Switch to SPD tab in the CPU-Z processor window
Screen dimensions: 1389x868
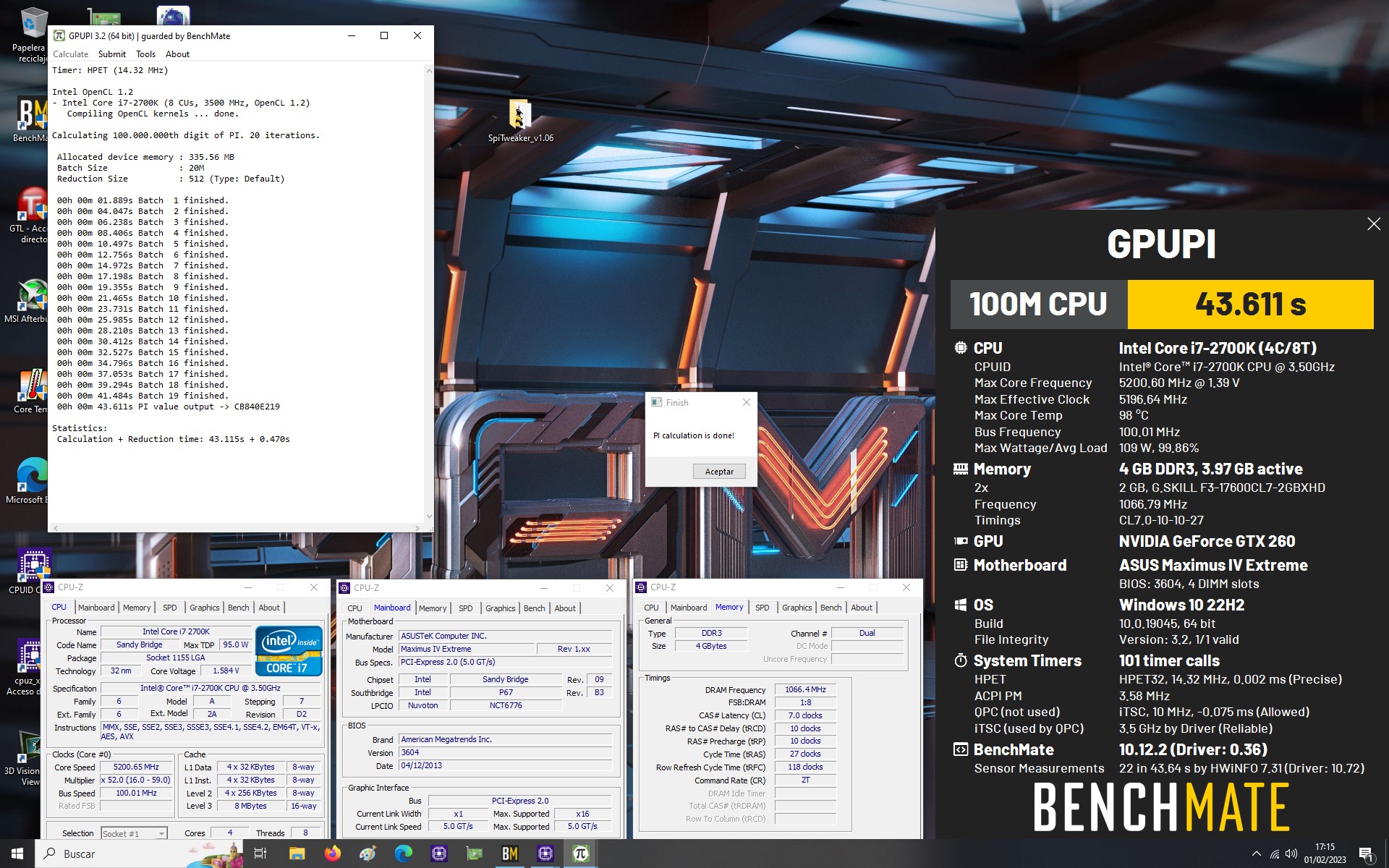(x=170, y=608)
